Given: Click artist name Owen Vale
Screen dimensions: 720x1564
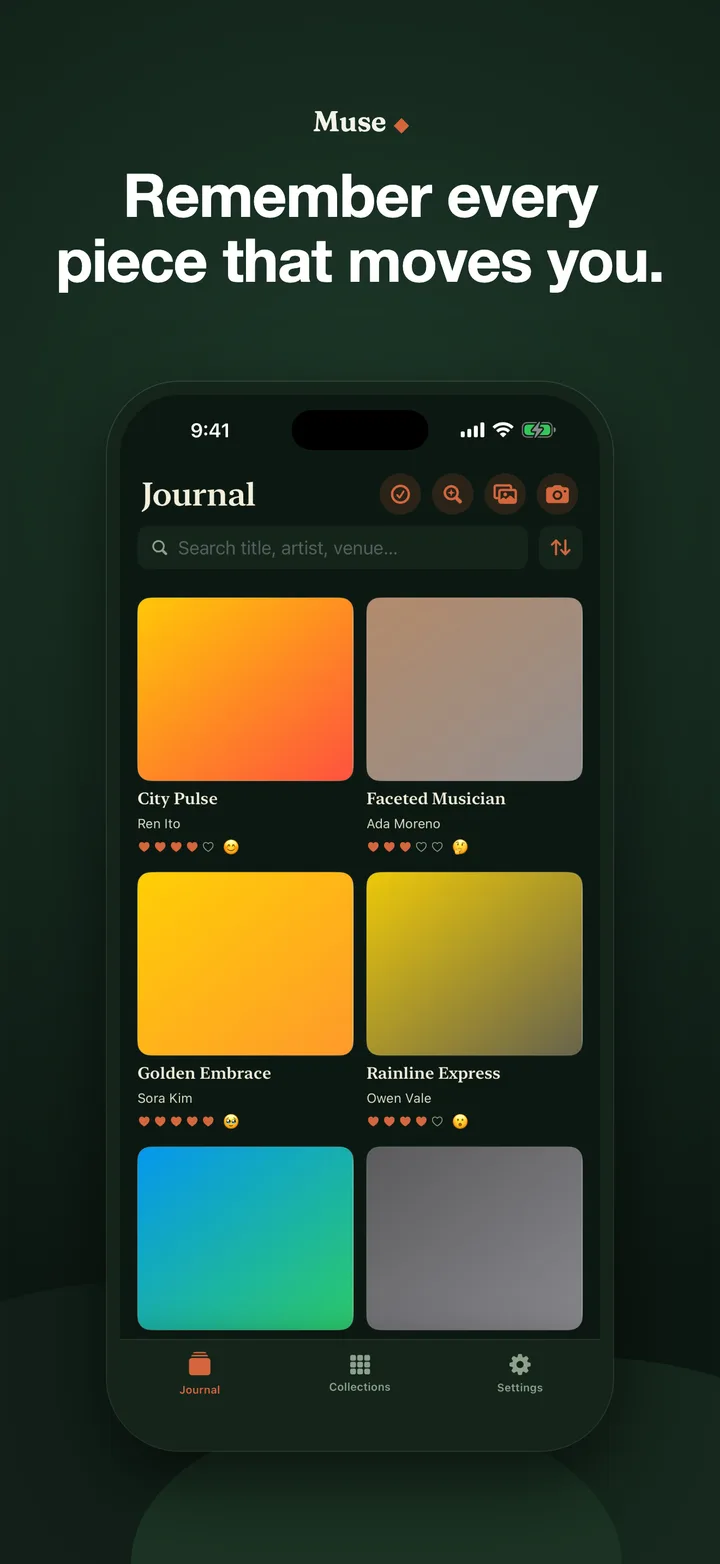Looking at the screenshot, I should pos(399,1098).
